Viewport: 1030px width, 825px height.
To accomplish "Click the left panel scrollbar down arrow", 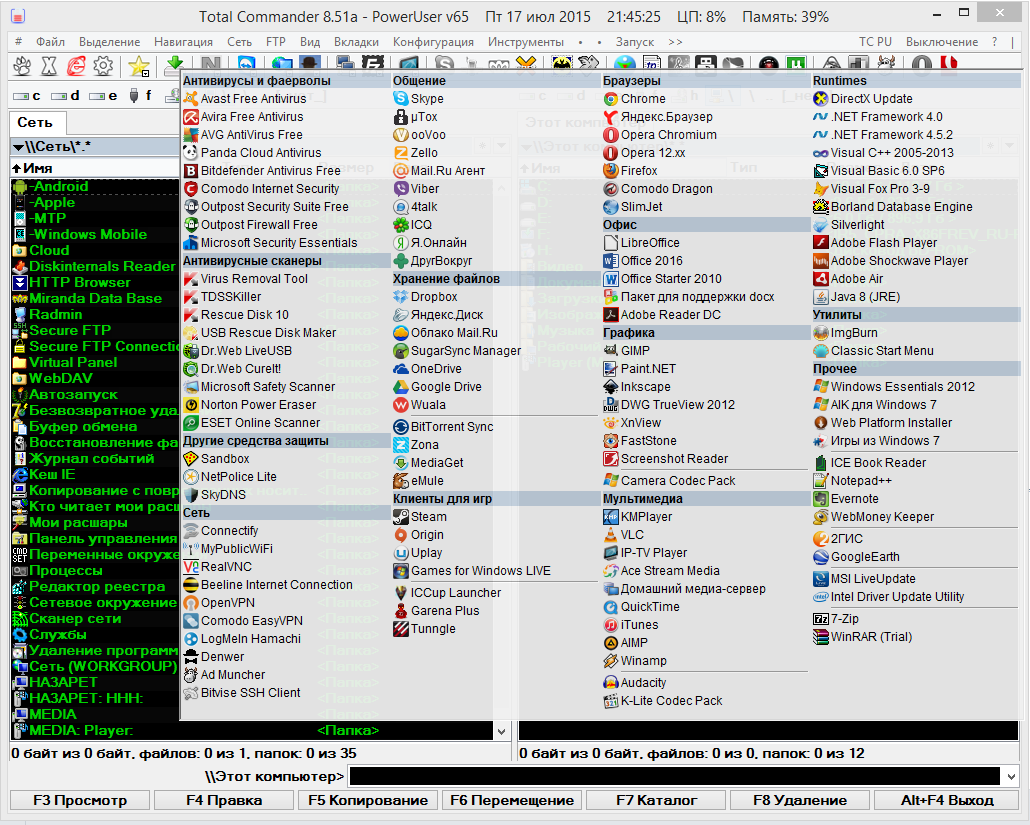I will (501, 731).
